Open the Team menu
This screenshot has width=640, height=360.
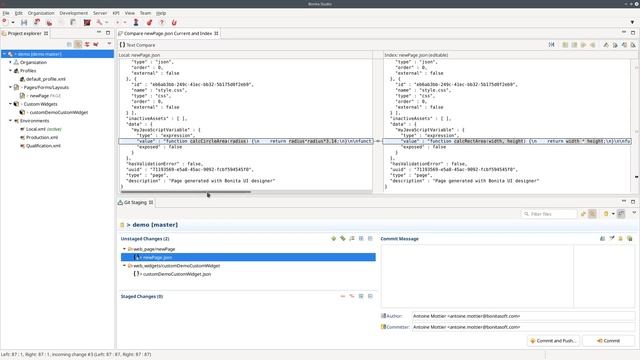[145, 13]
